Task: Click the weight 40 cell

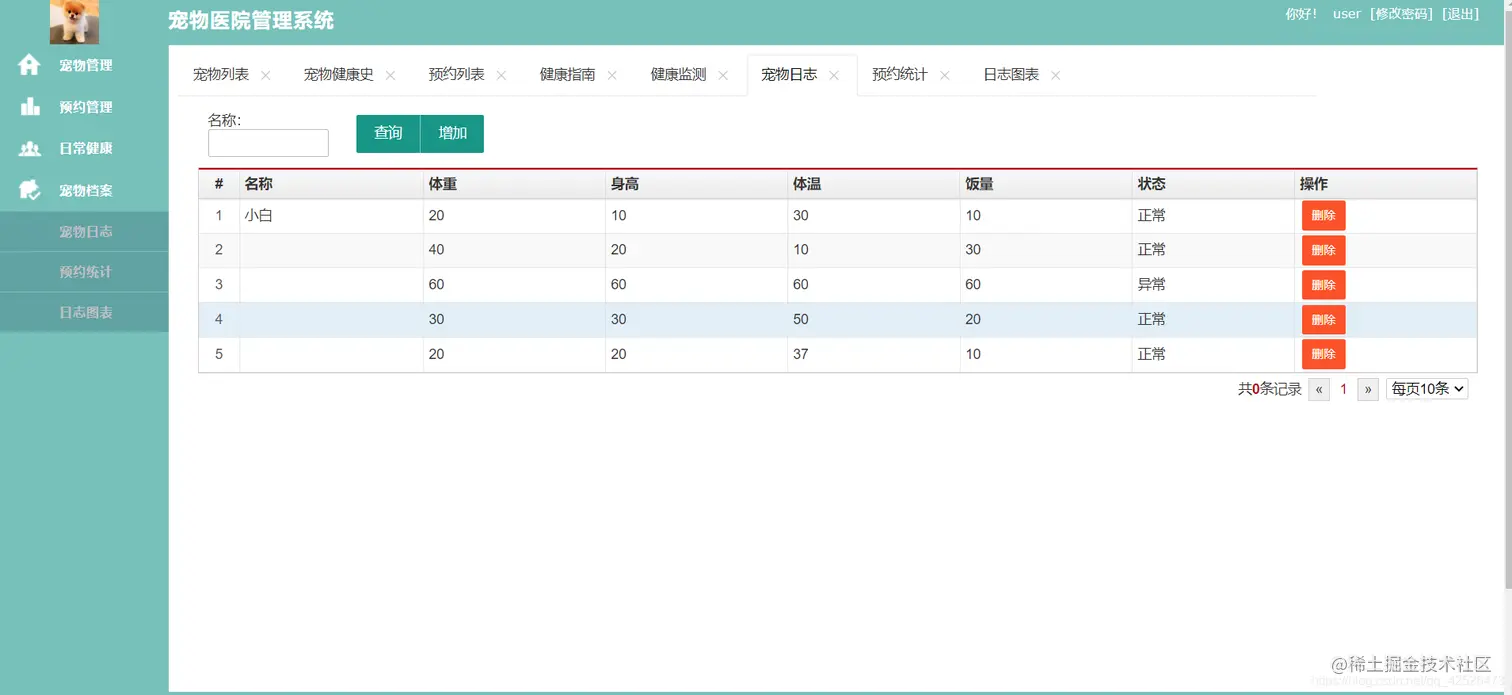Action: click(x=514, y=250)
